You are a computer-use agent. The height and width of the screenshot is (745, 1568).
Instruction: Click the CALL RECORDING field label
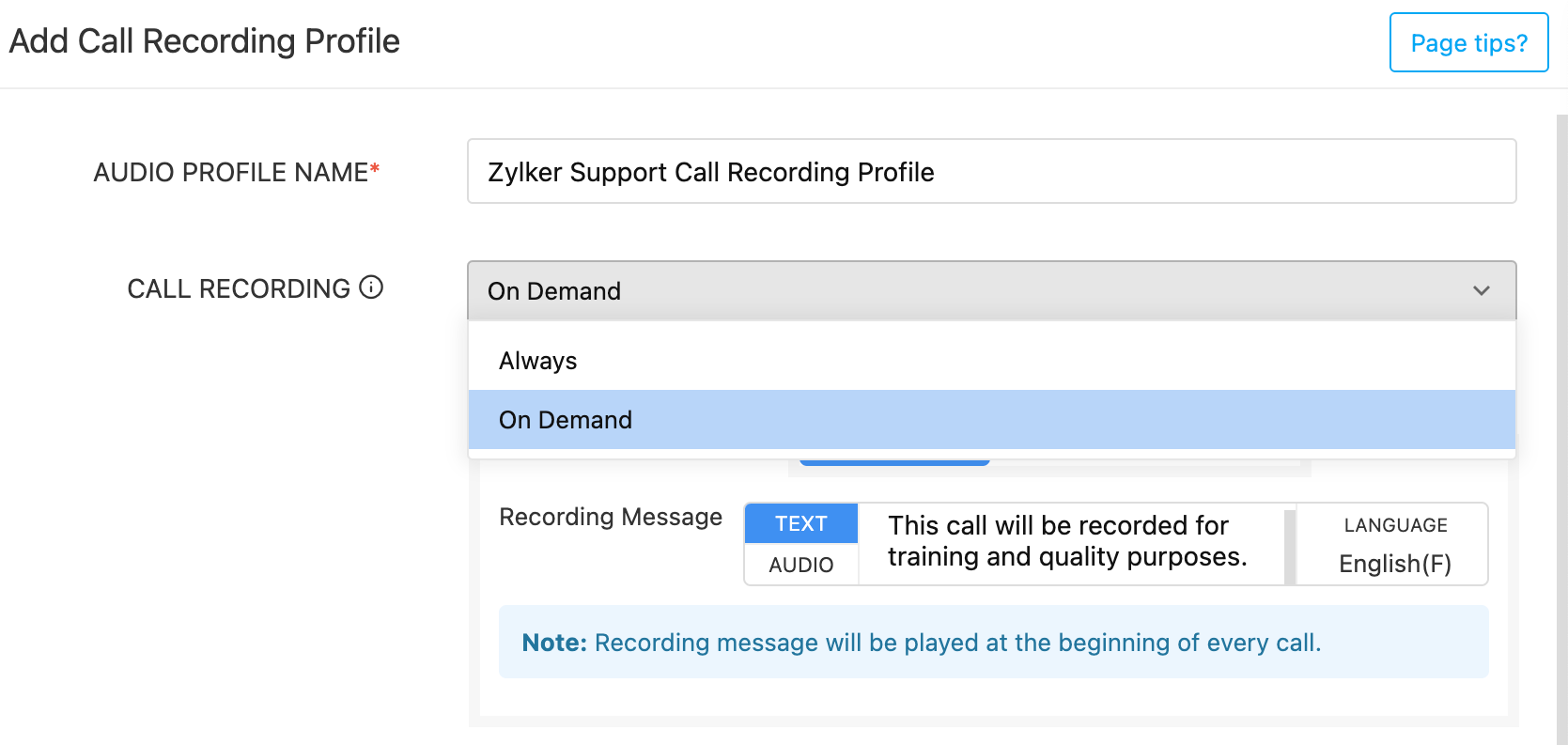pyautogui.click(x=239, y=288)
